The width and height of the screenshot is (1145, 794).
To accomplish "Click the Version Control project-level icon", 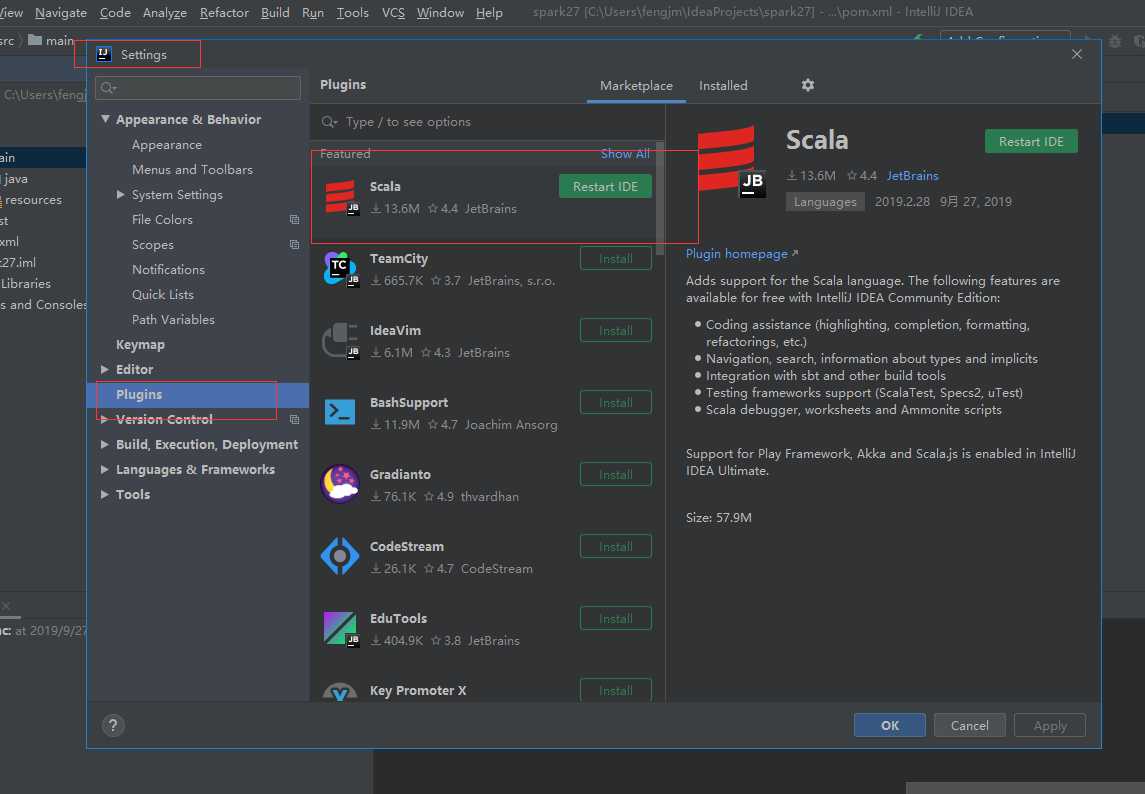I will [294, 419].
